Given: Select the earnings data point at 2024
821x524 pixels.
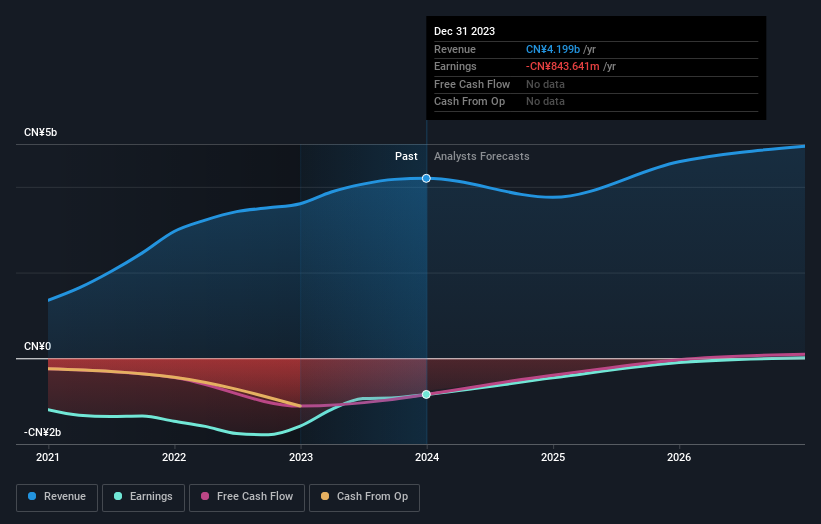Looking at the screenshot, I should point(426,394).
